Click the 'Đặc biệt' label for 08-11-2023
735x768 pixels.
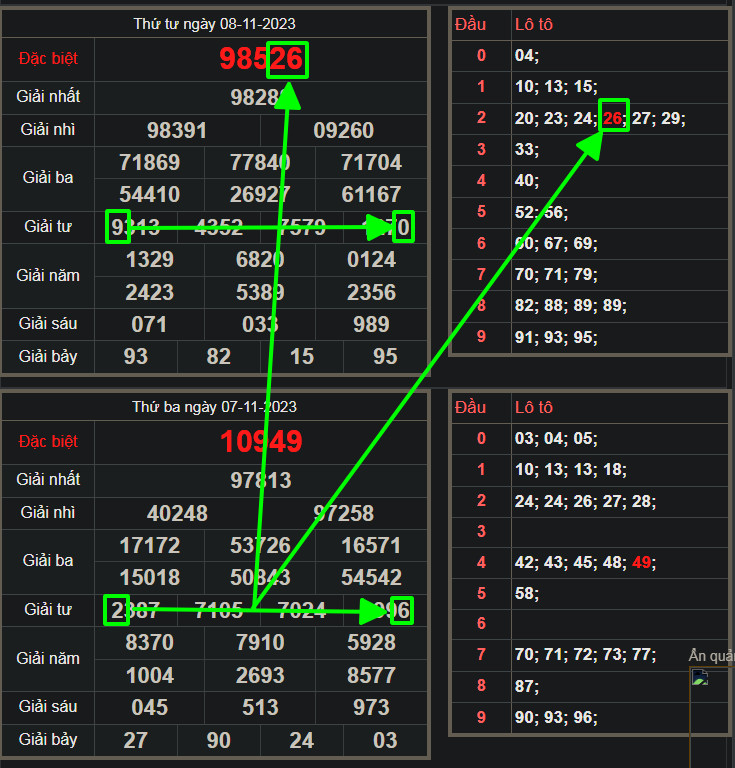click(x=48, y=59)
